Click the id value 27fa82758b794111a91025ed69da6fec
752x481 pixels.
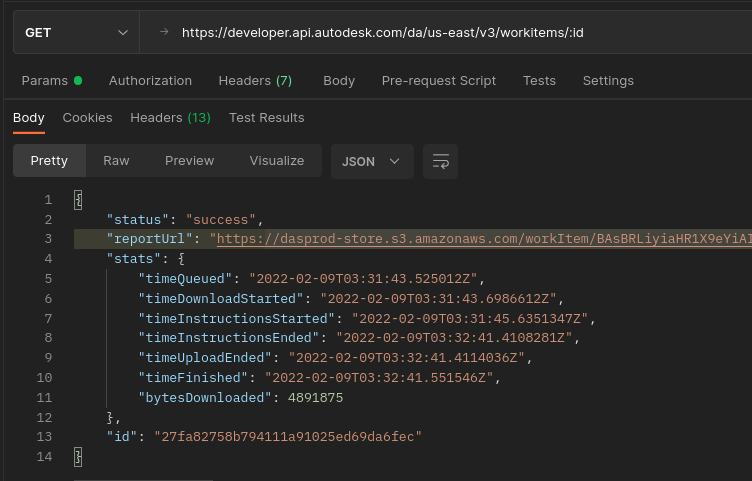click(288, 437)
